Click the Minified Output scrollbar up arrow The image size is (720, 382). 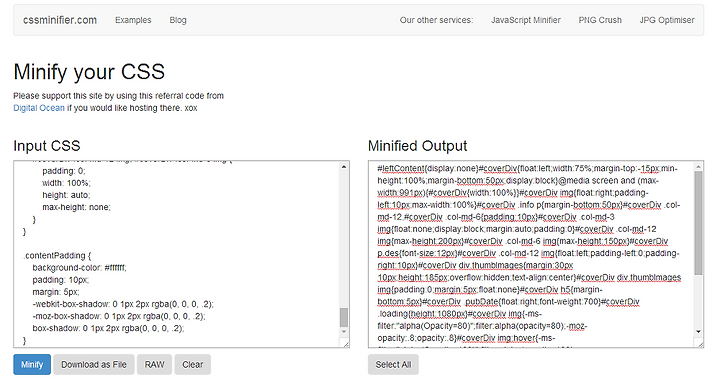point(698,167)
